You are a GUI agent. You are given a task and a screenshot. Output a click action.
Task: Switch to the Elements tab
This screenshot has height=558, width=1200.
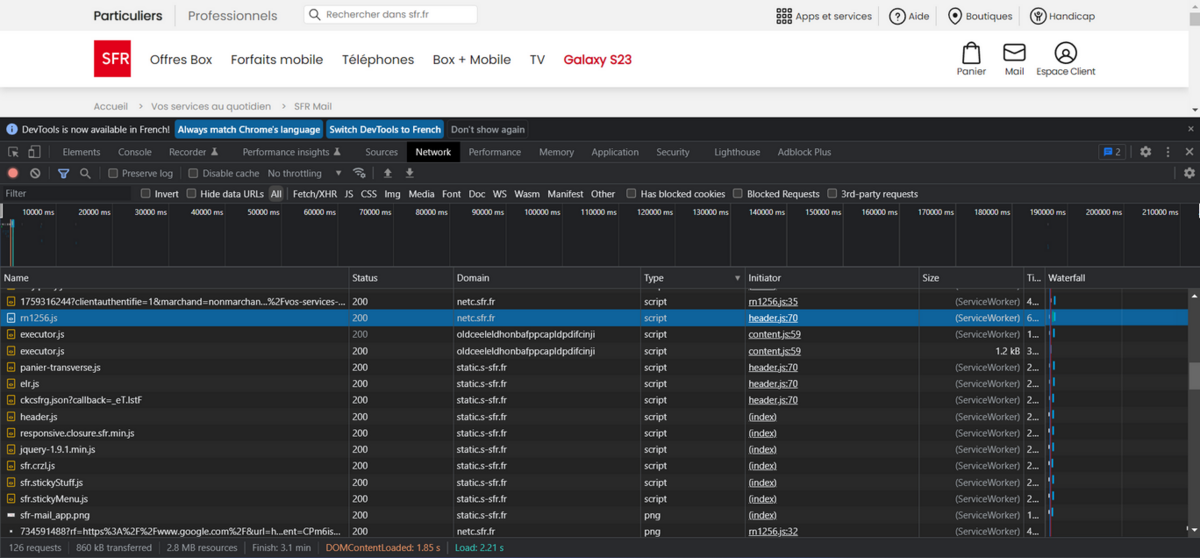point(81,152)
